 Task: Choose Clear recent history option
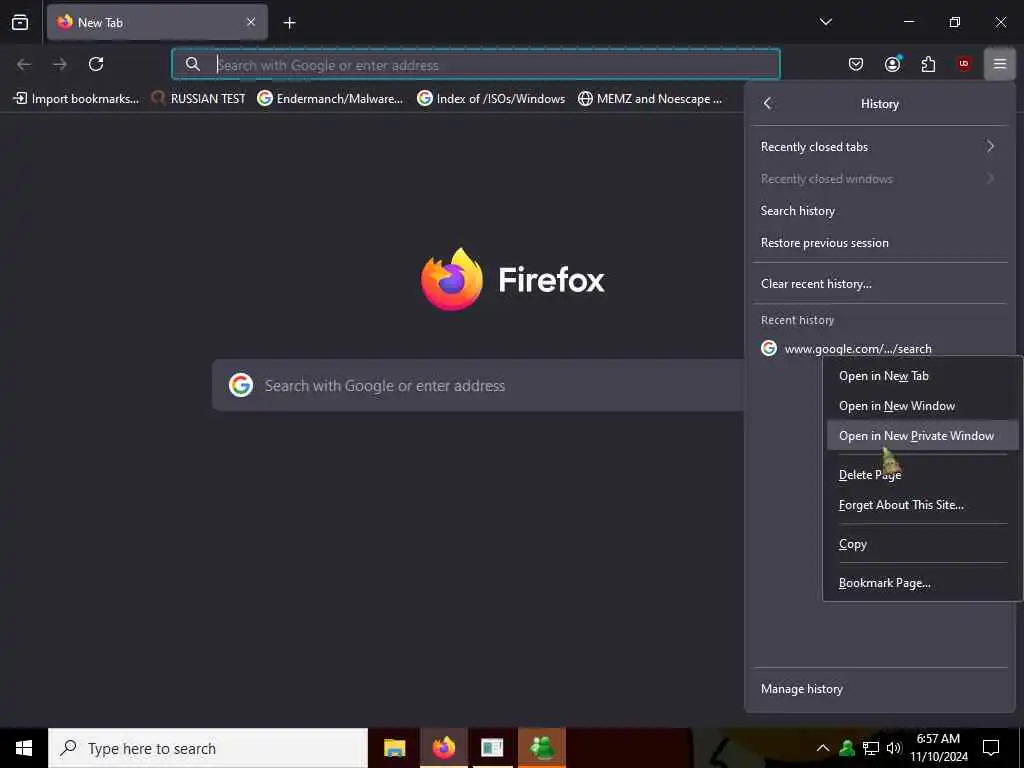click(x=880, y=283)
